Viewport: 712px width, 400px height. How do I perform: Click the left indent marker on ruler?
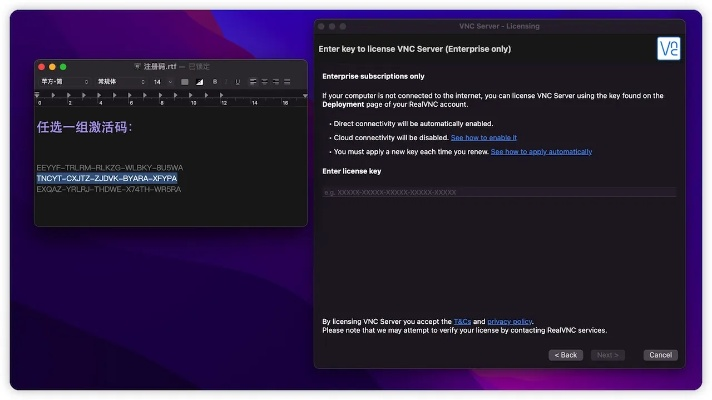[x=37, y=95]
